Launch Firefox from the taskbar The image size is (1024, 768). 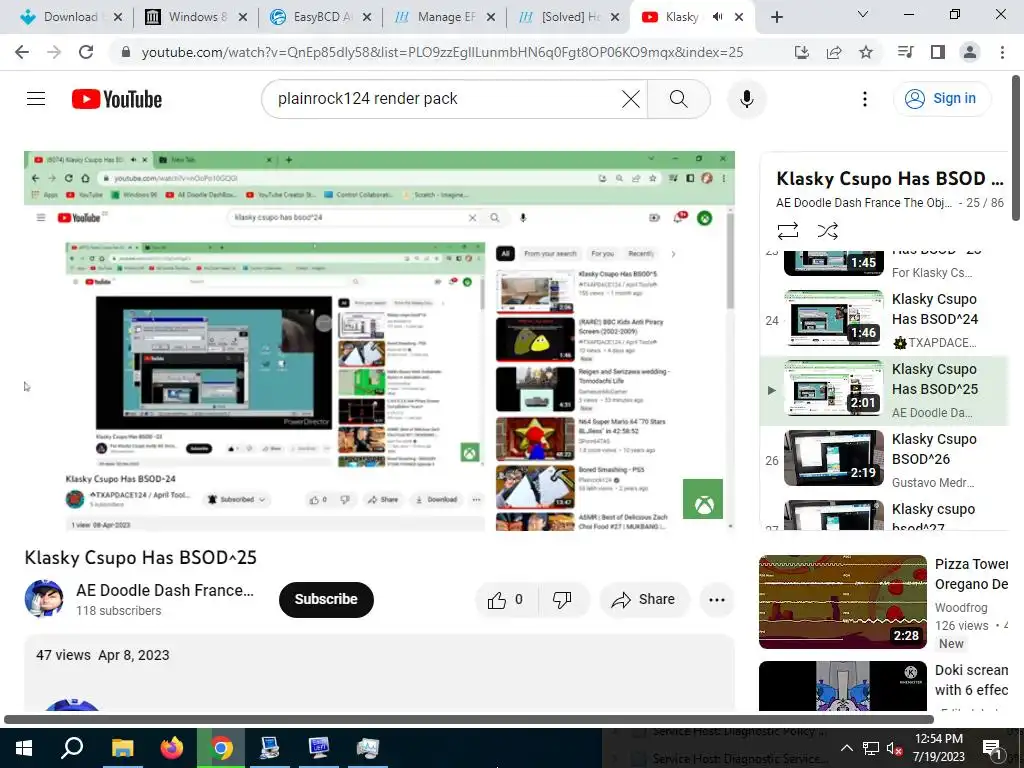point(172,748)
